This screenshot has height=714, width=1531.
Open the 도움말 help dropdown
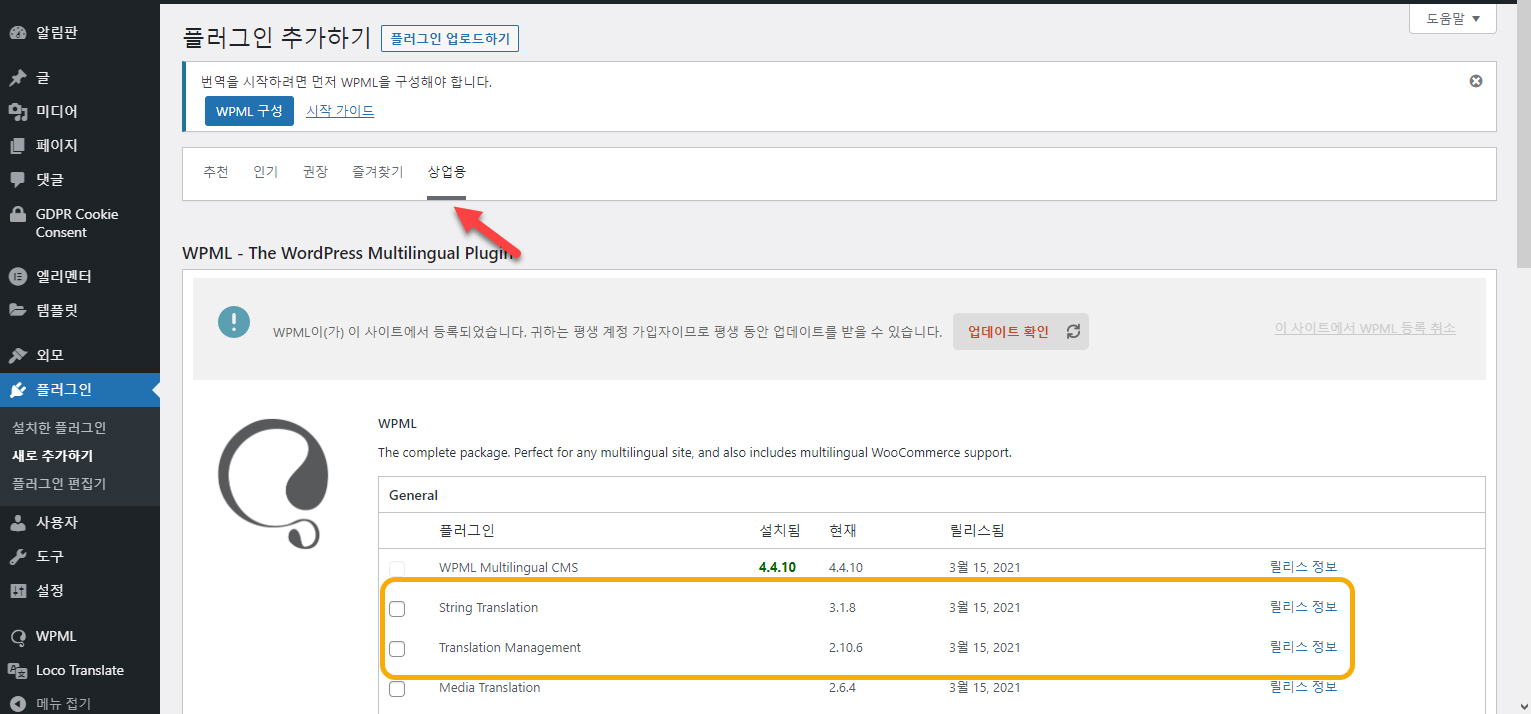(x=1453, y=18)
